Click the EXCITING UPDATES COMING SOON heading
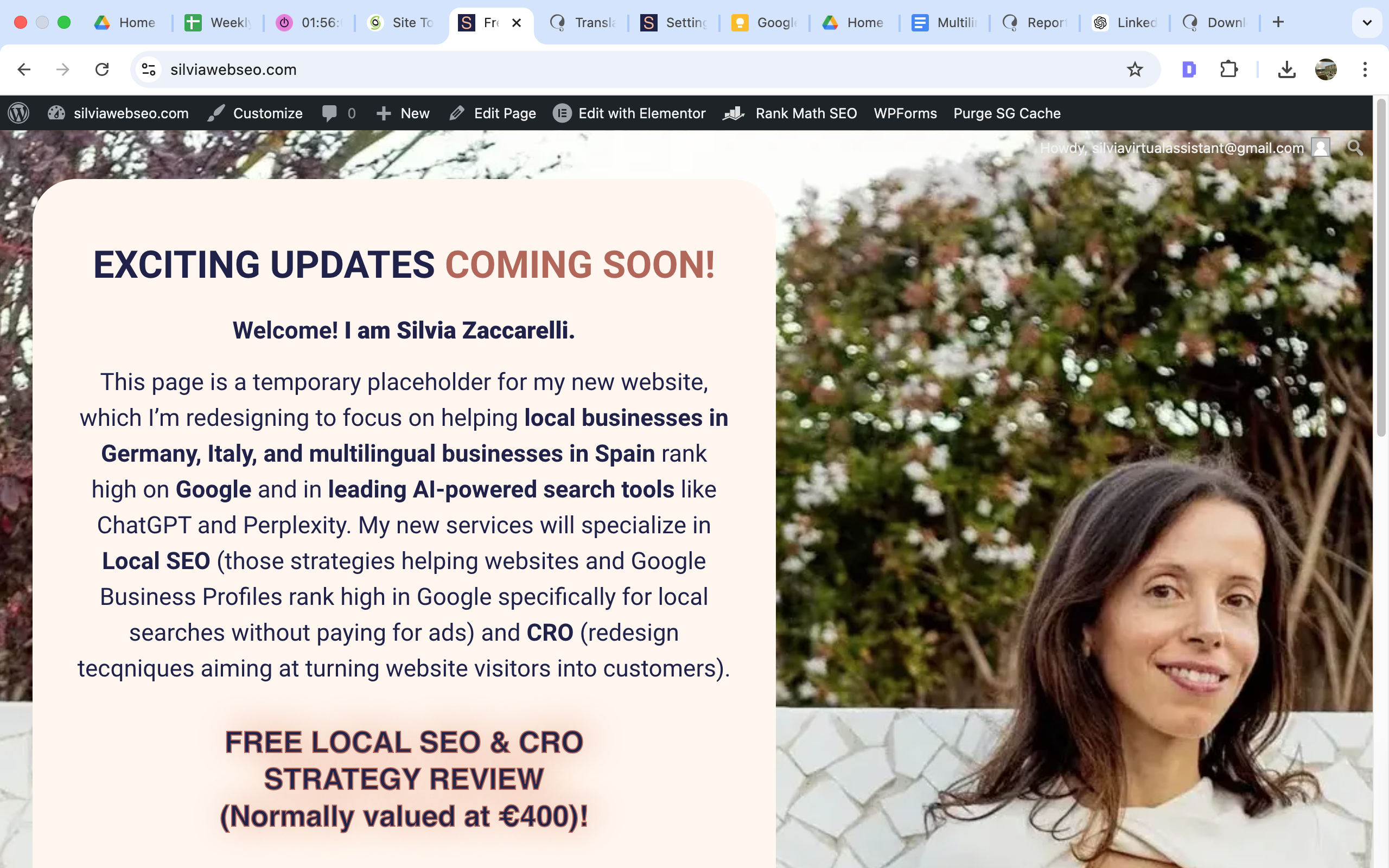 coord(404,265)
